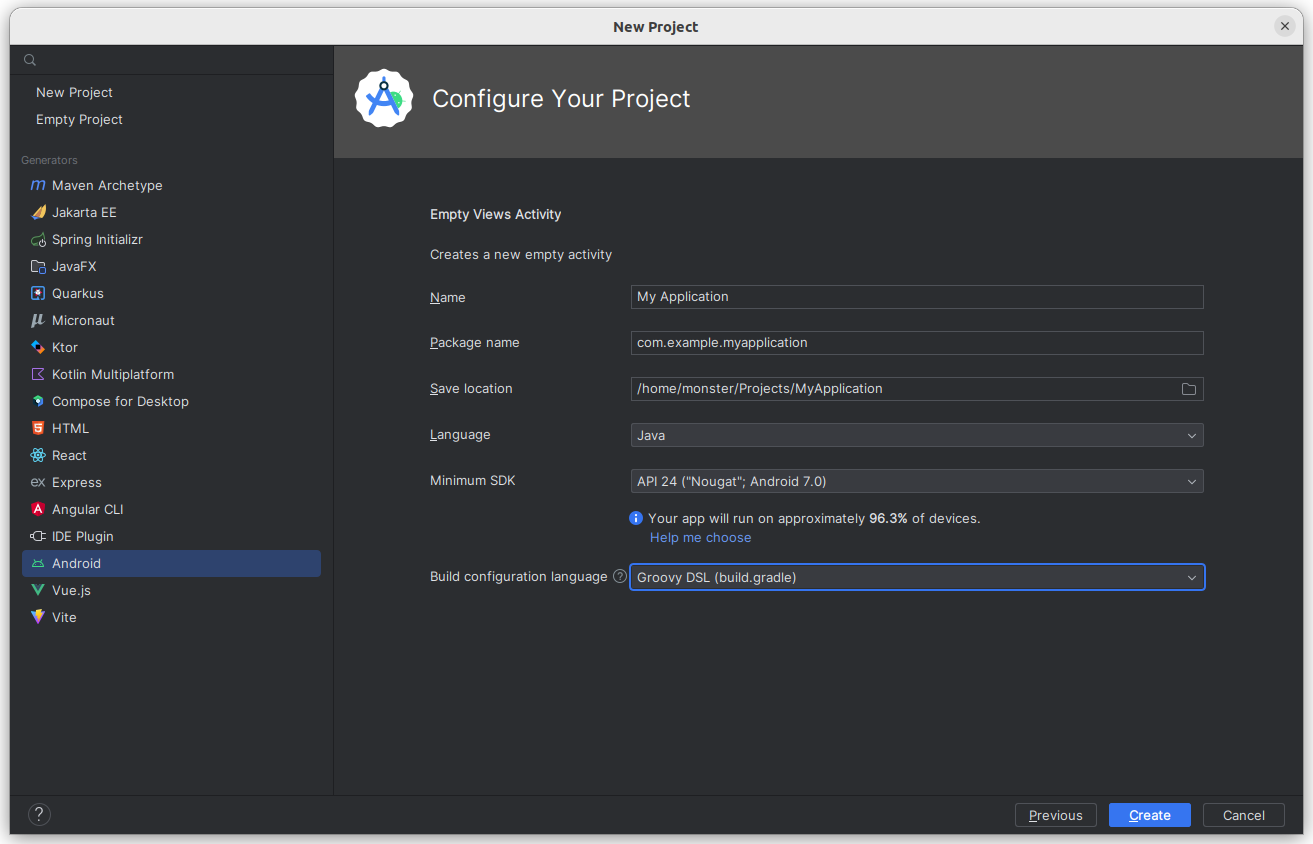Click the Package name field

click(917, 343)
